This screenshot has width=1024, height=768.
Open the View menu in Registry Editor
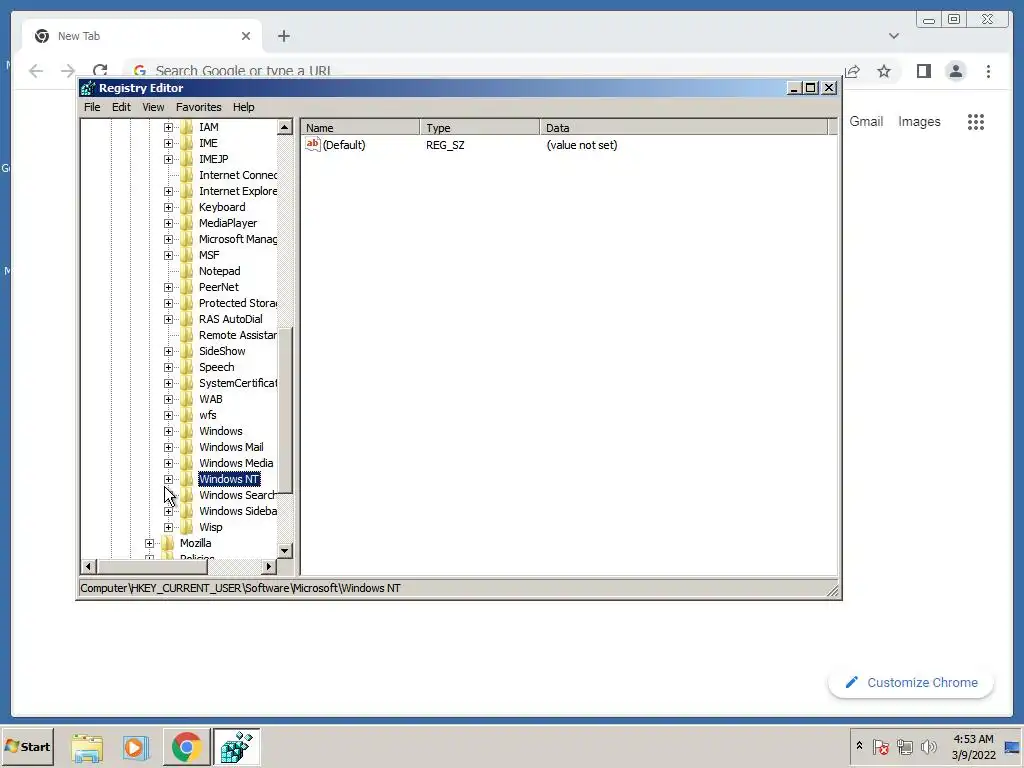[x=153, y=107]
